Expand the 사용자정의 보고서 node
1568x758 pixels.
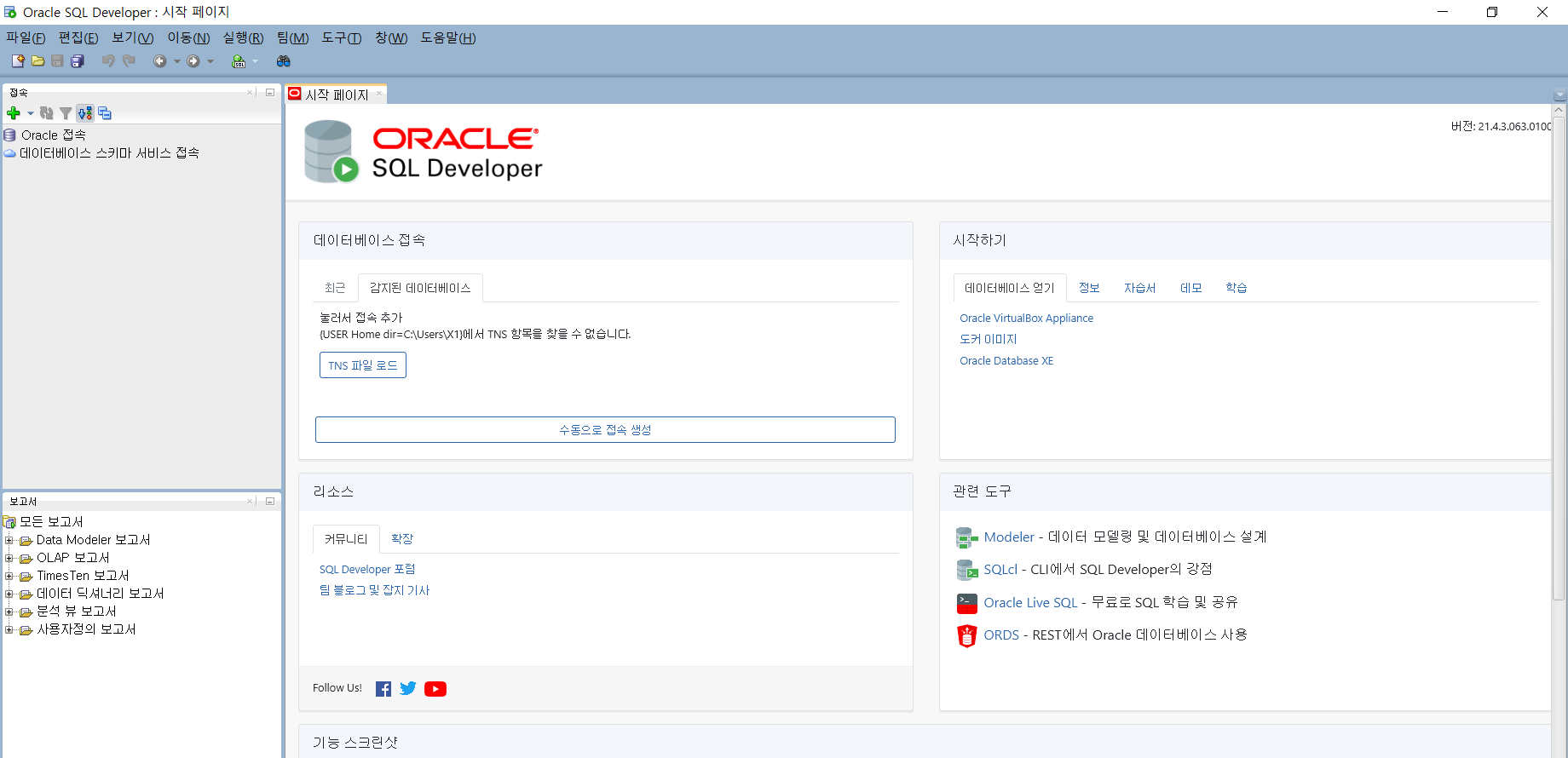pos(9,629)
